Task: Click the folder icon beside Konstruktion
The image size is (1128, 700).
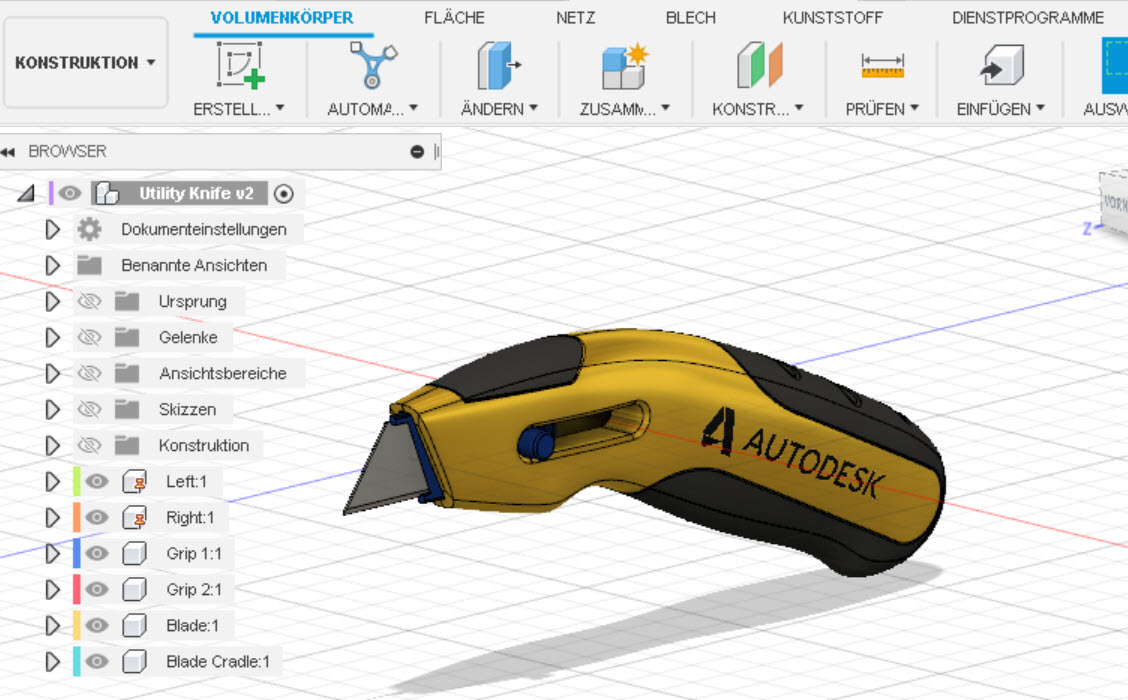Action: (127, 445)
